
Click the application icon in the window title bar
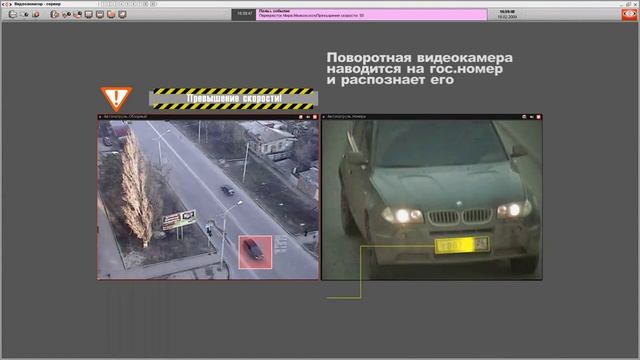[7, 4]
